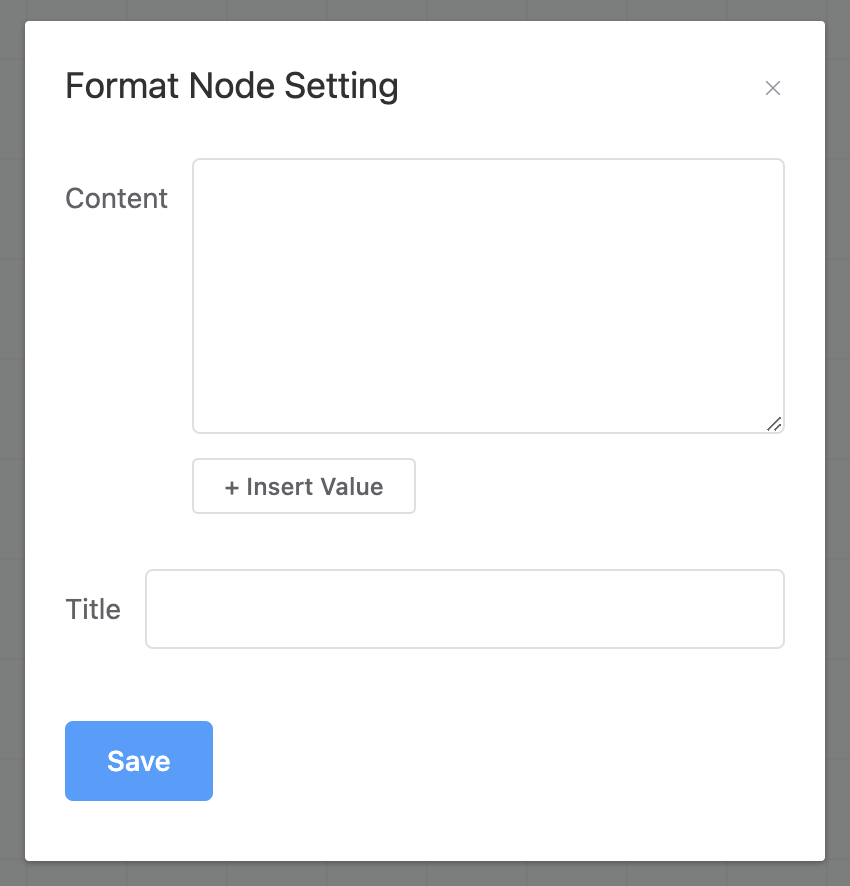Click the gray backdrop left of the dialog

[x=12, y=441]
